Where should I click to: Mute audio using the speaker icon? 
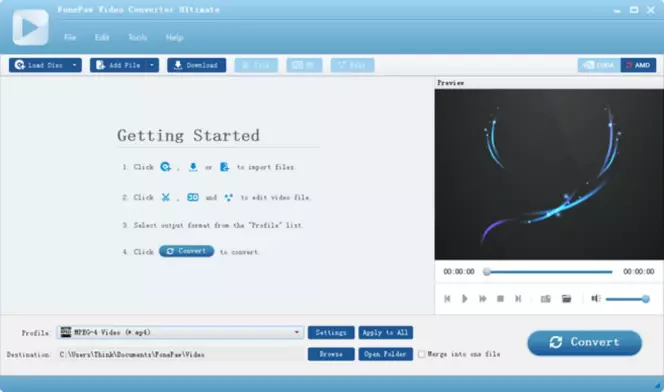point(596,298)
